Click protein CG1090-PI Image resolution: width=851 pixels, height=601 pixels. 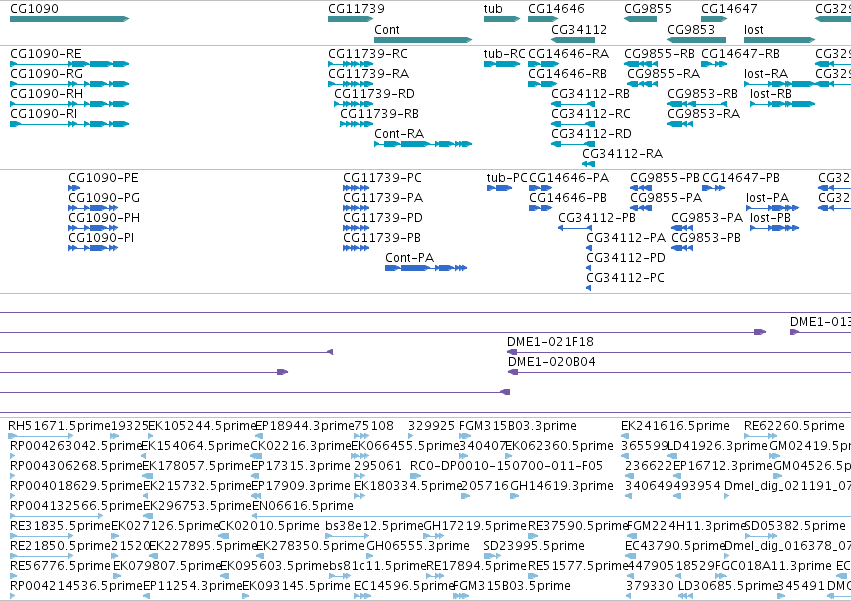pyautogui.click(x=93, y=249)
